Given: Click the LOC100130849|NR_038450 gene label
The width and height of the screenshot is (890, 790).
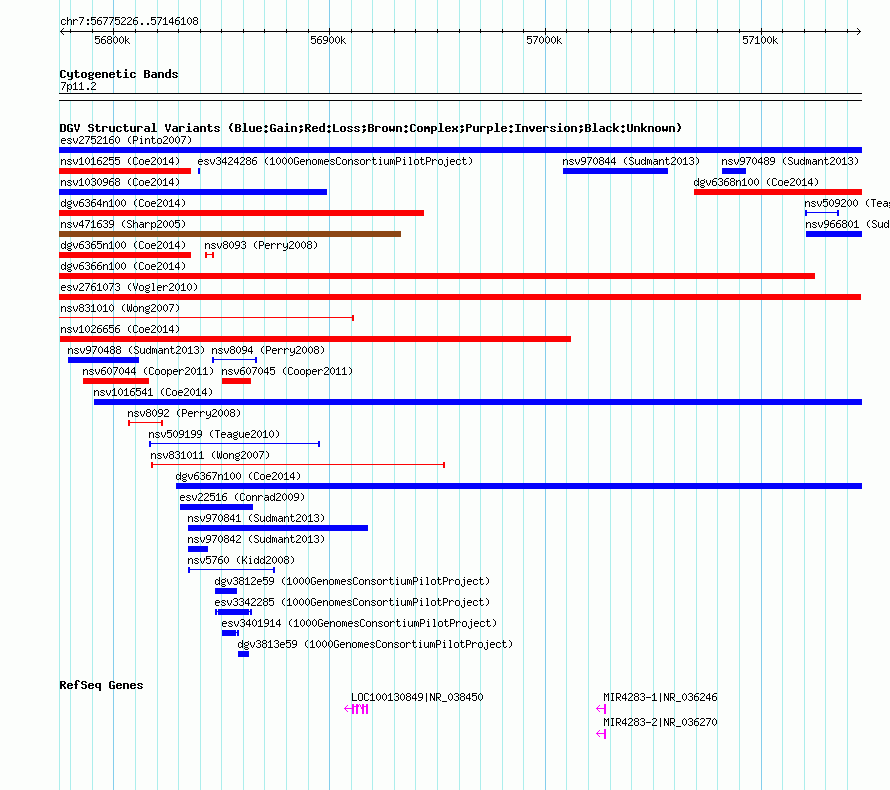Looking at the screenshot, I should 417,697.
